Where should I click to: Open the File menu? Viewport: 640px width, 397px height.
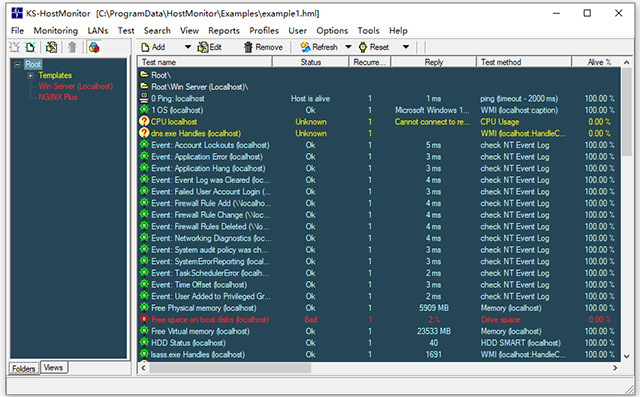(x=17, y=31)
